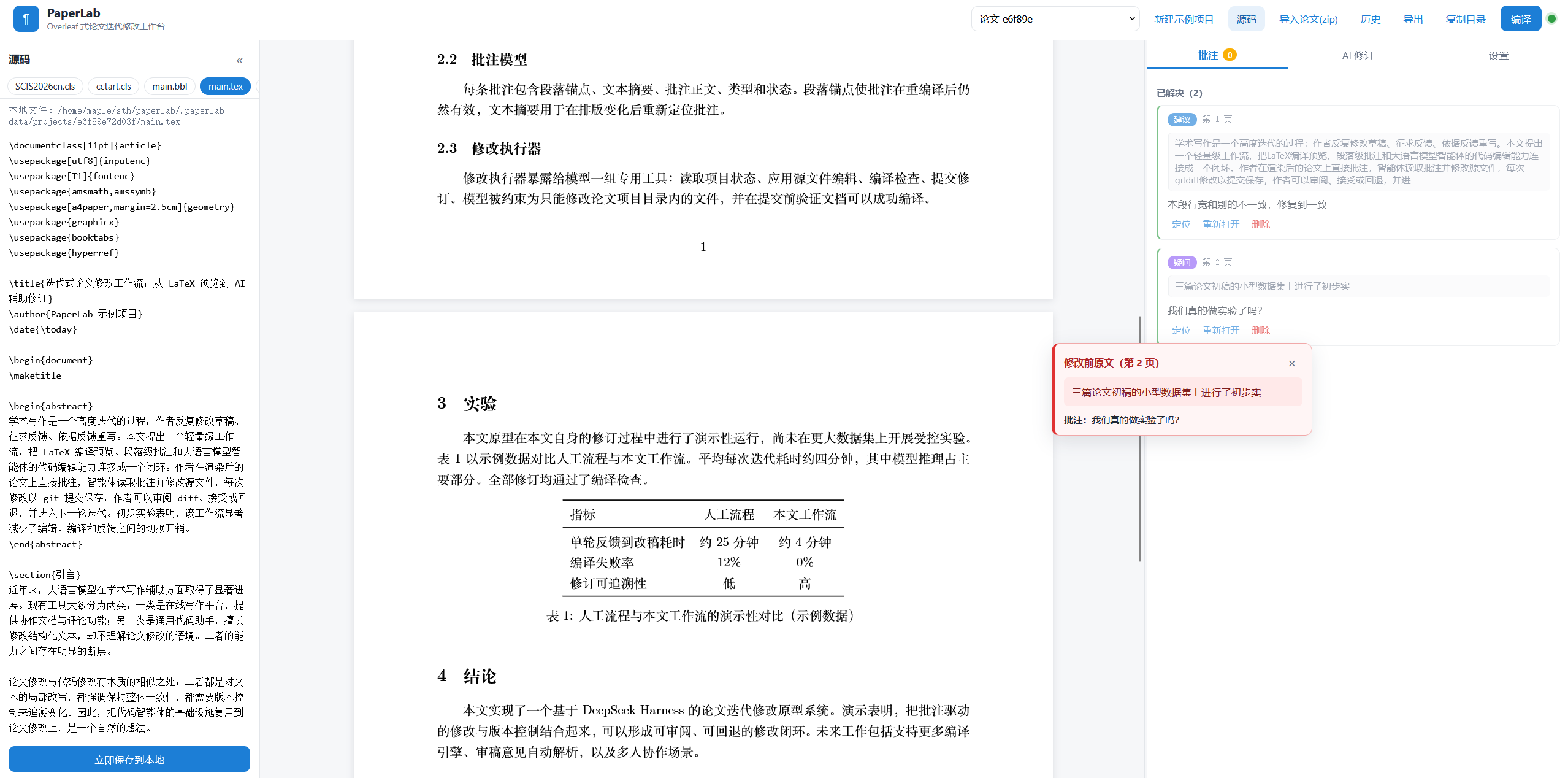
Task: Click 定位 on the 建议 annotation
Action: (x=1181, y=225)
